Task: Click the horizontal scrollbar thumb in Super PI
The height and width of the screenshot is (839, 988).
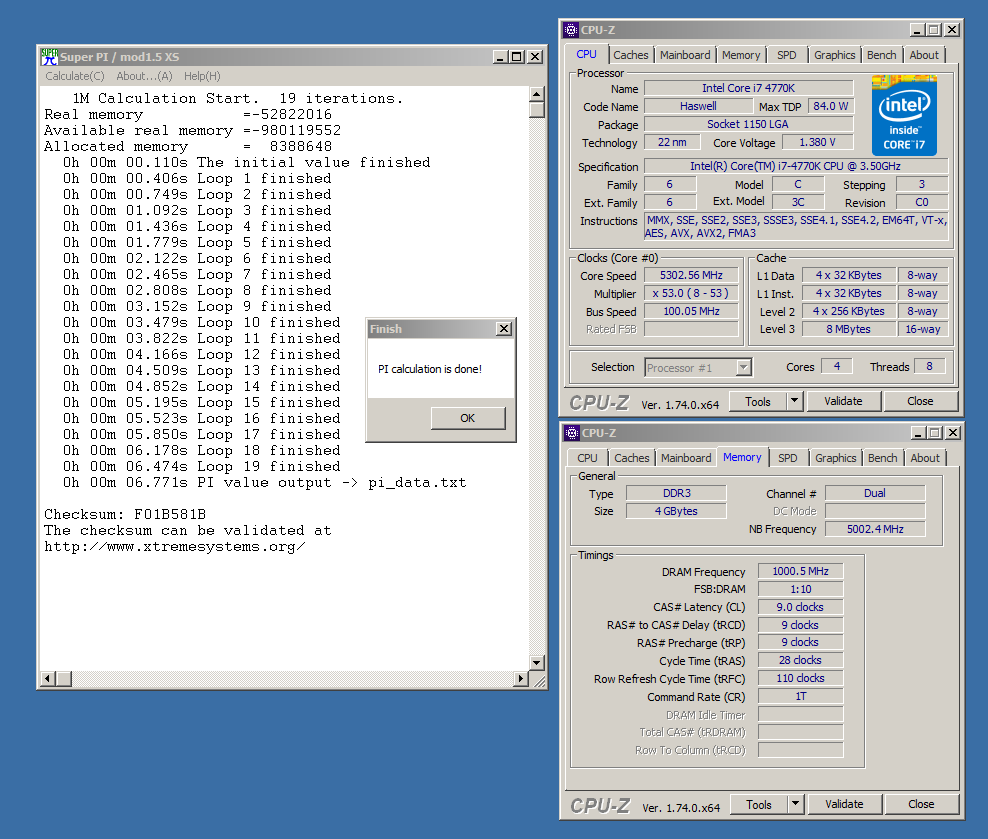Action: [64, 678]
